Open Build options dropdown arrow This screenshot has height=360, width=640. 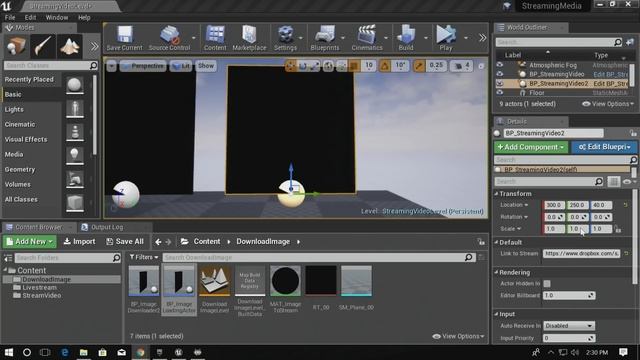pos(426,38)
